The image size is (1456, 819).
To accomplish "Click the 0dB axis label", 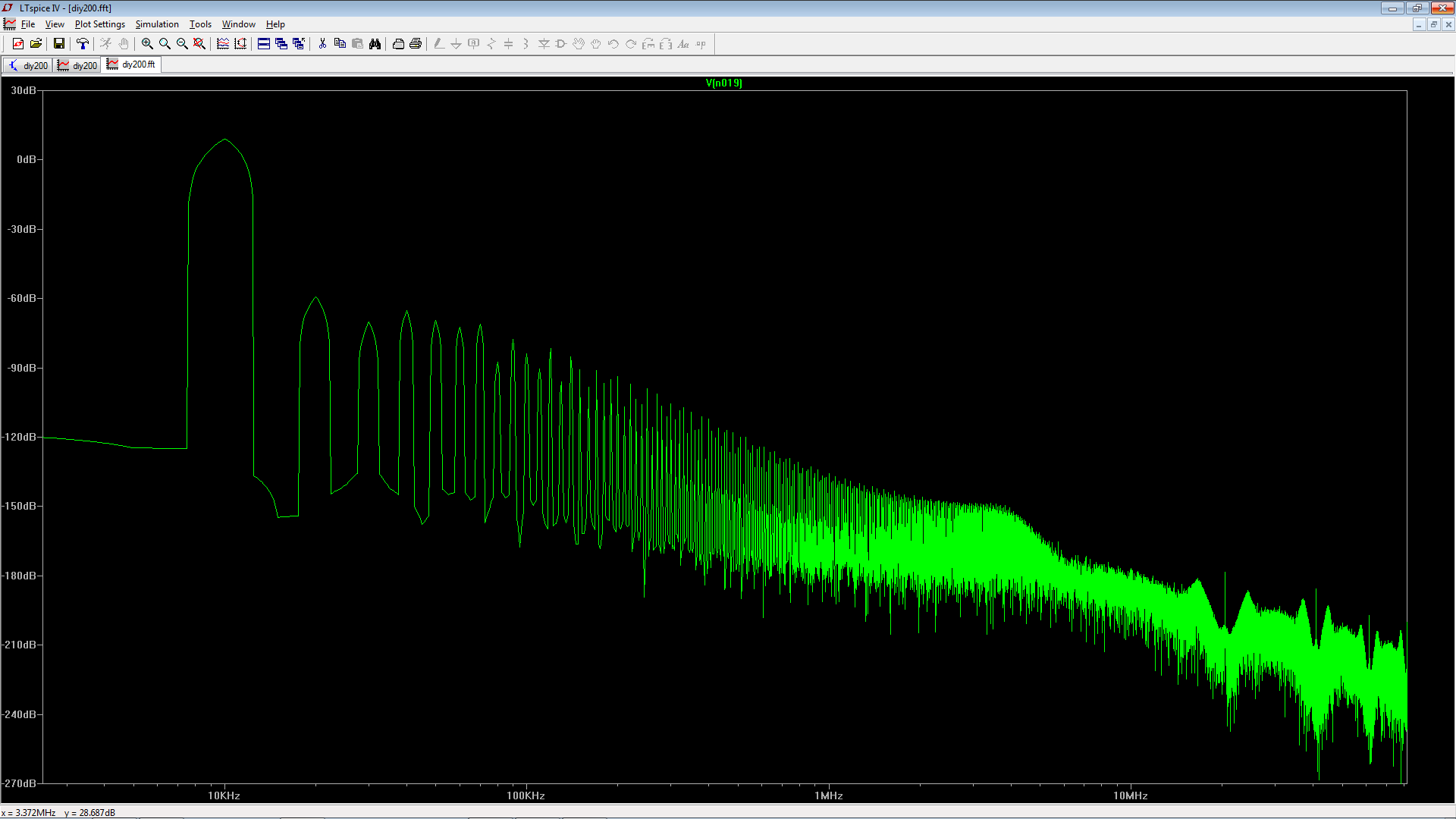I will click(27, 159).
